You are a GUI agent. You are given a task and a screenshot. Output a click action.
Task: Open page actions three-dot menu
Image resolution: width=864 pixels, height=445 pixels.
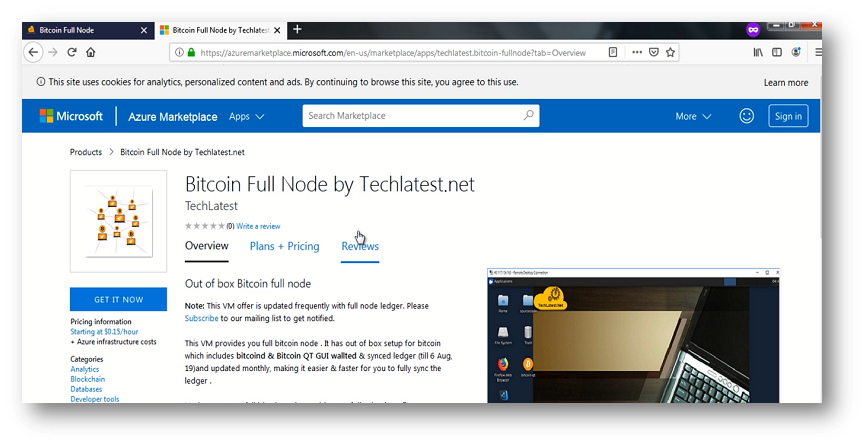point(637,52)
